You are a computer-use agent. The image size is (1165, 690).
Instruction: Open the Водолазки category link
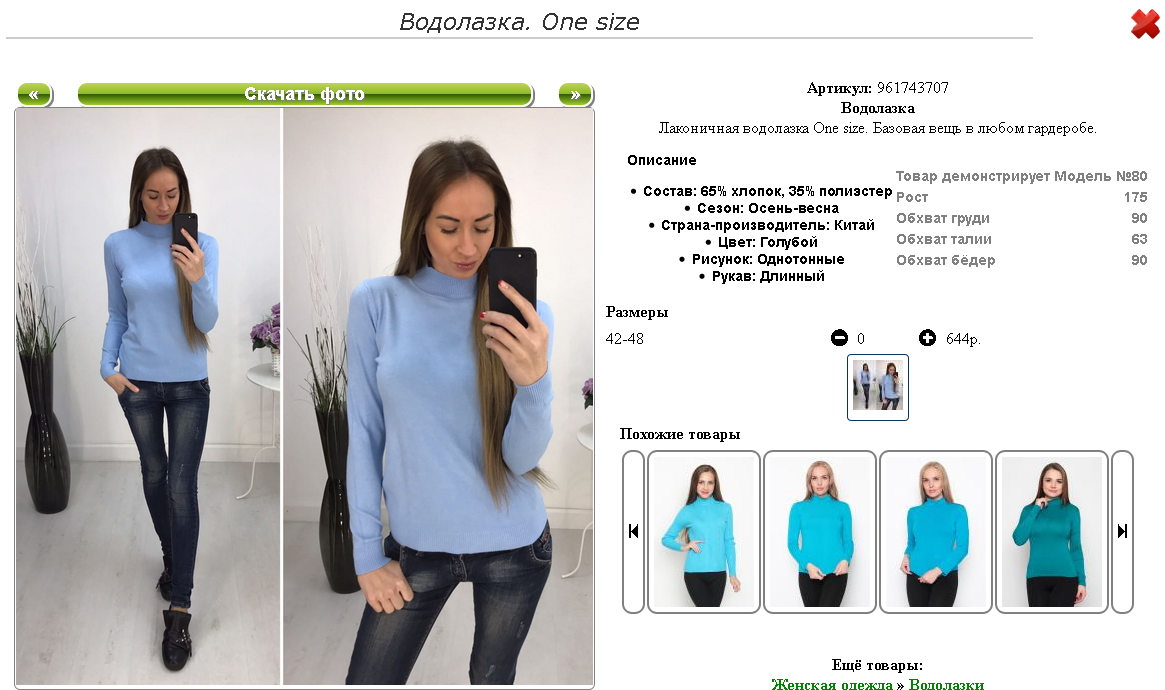click(946, 683)
